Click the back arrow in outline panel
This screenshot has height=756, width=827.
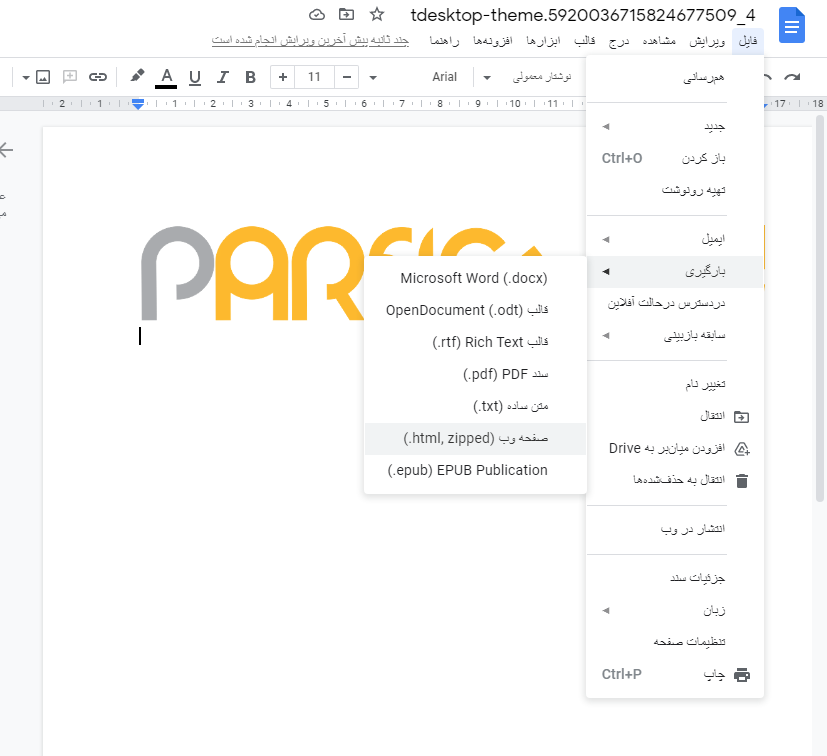(x=6, y=150)
